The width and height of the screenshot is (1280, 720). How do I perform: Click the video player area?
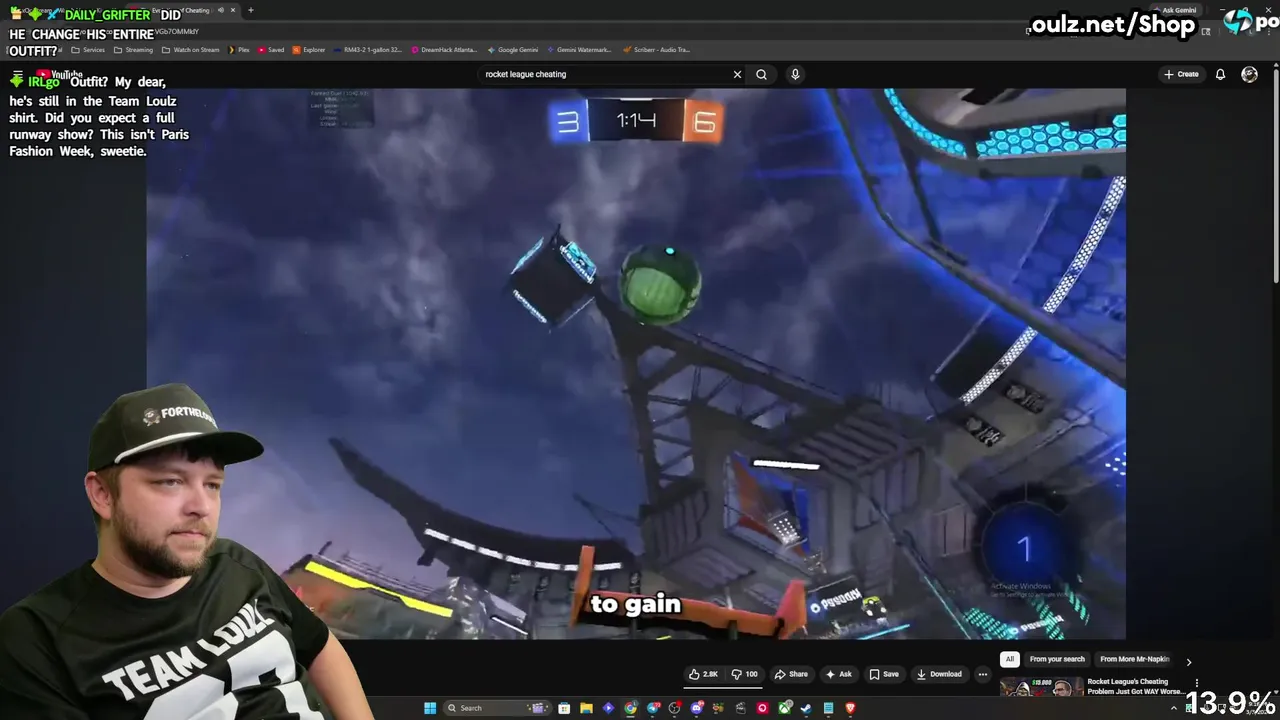click(x=636, y=363)
